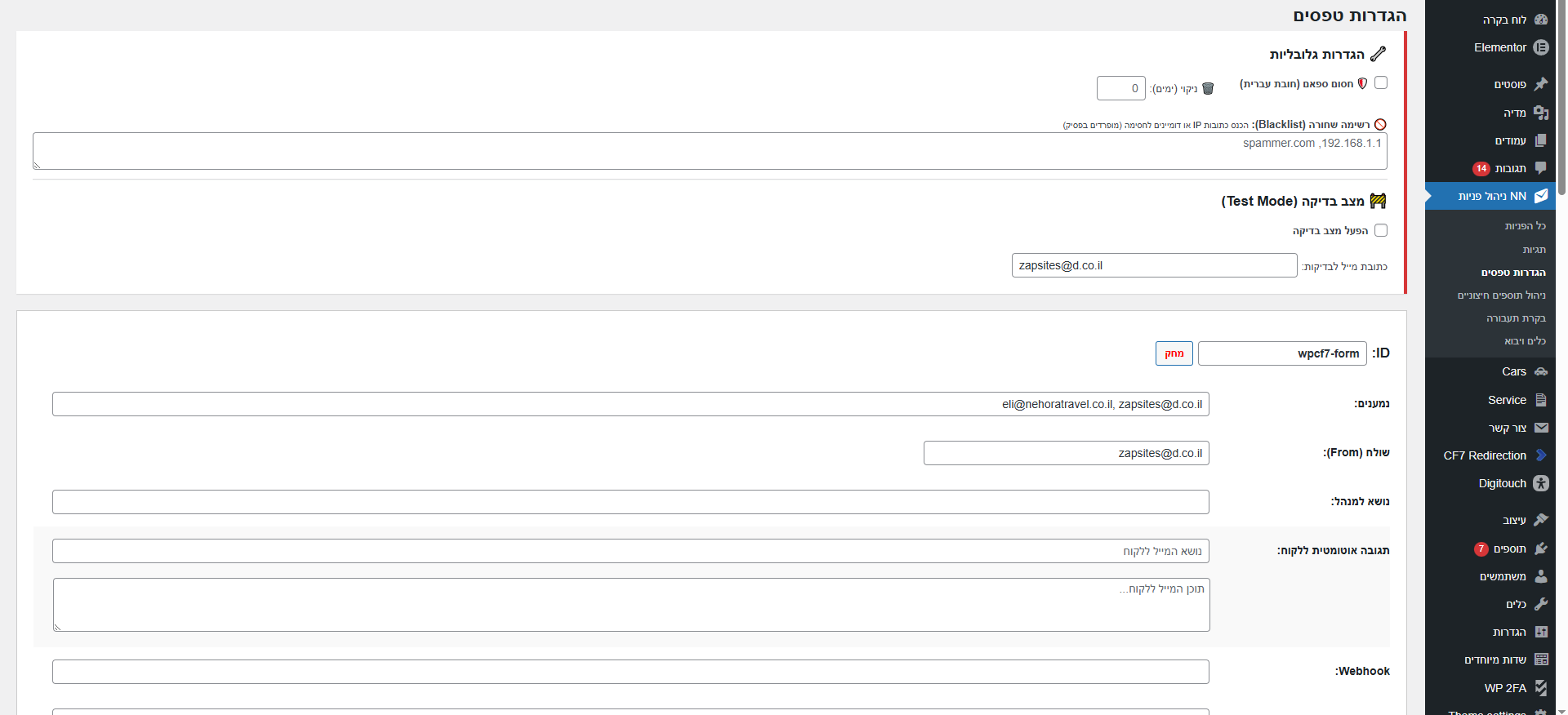
Task: Click the Blacklist textarea
Action: pos(710,152)
